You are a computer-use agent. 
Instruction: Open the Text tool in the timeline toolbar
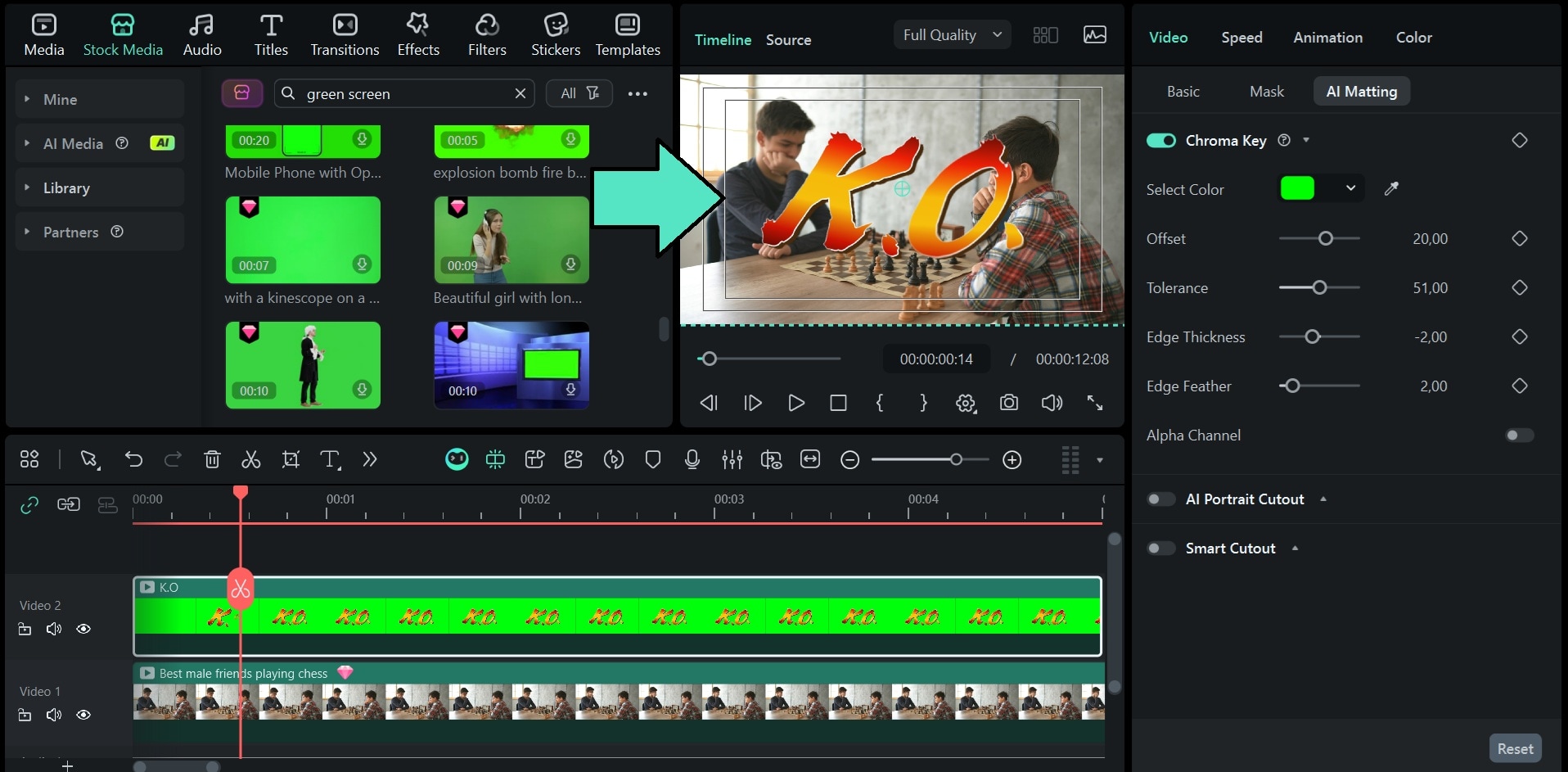330,459
